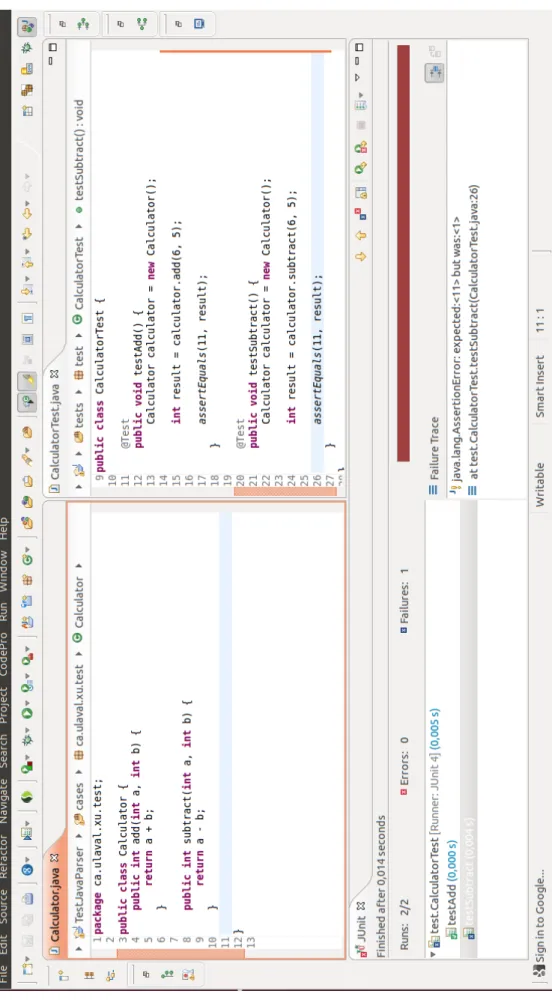The height and width of the screenshot is (1000, 552).
Task: Open the New Java Class dropdown arrow
Action: click(27, 549)
